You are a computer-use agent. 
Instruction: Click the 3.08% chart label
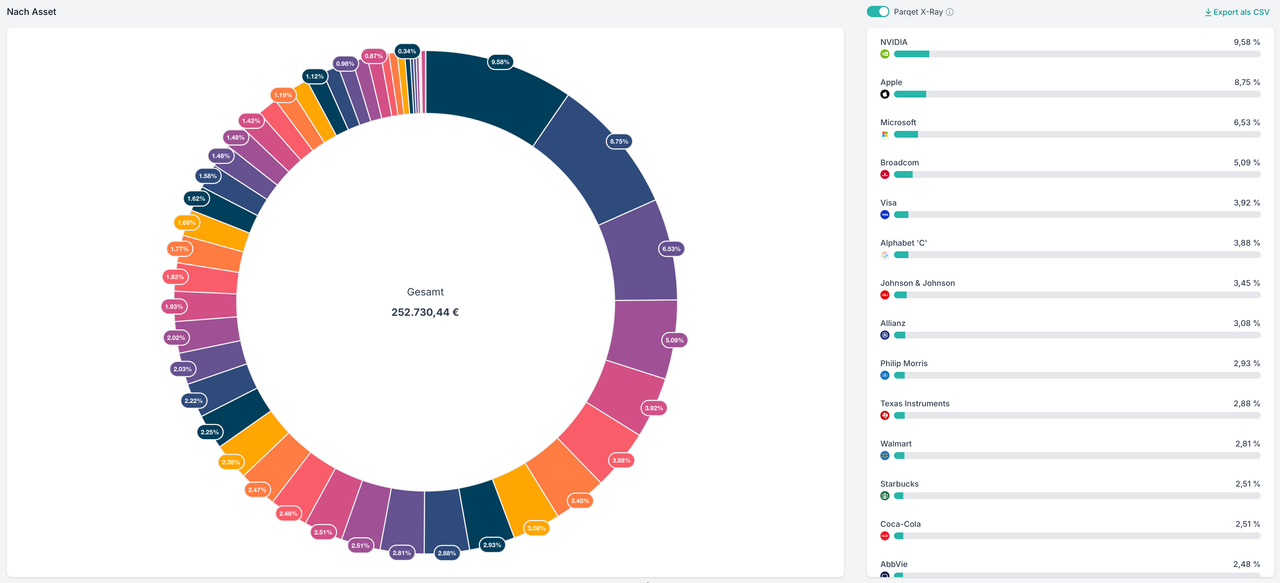tap(537, 528)
